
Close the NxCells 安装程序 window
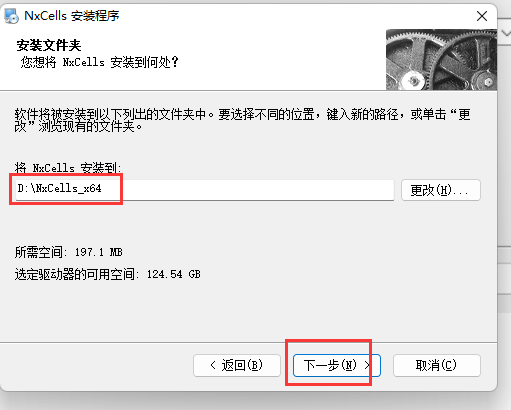482,16
